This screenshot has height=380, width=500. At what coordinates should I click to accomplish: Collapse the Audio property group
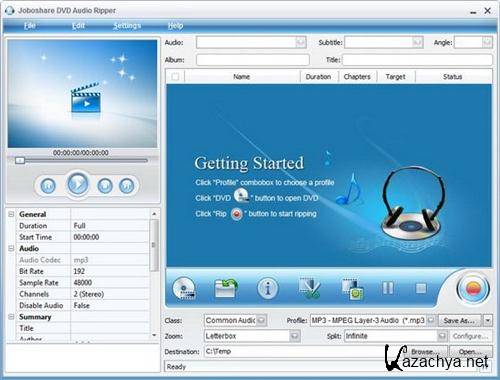pos(11,248)
